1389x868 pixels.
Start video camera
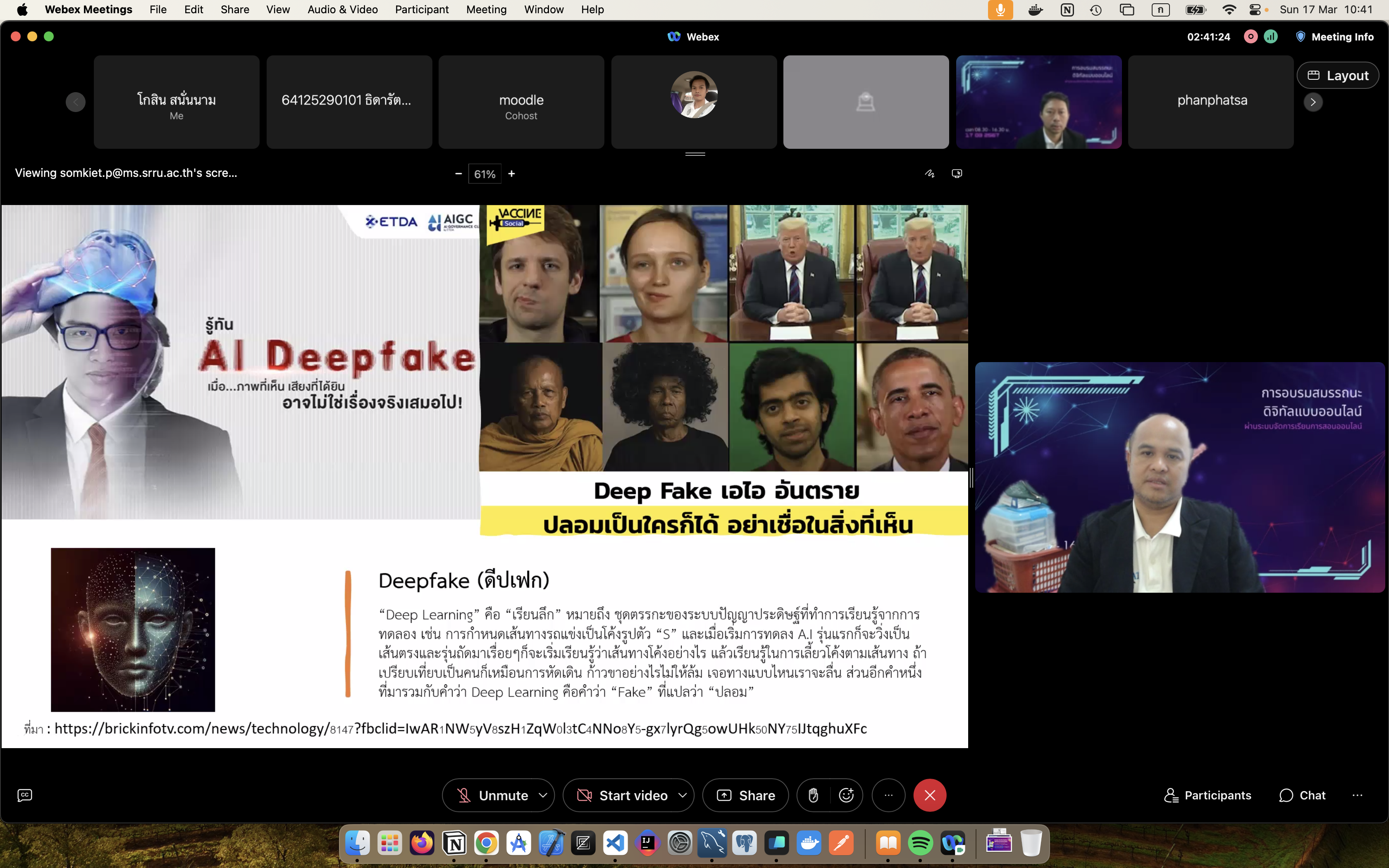pos(622,795)
